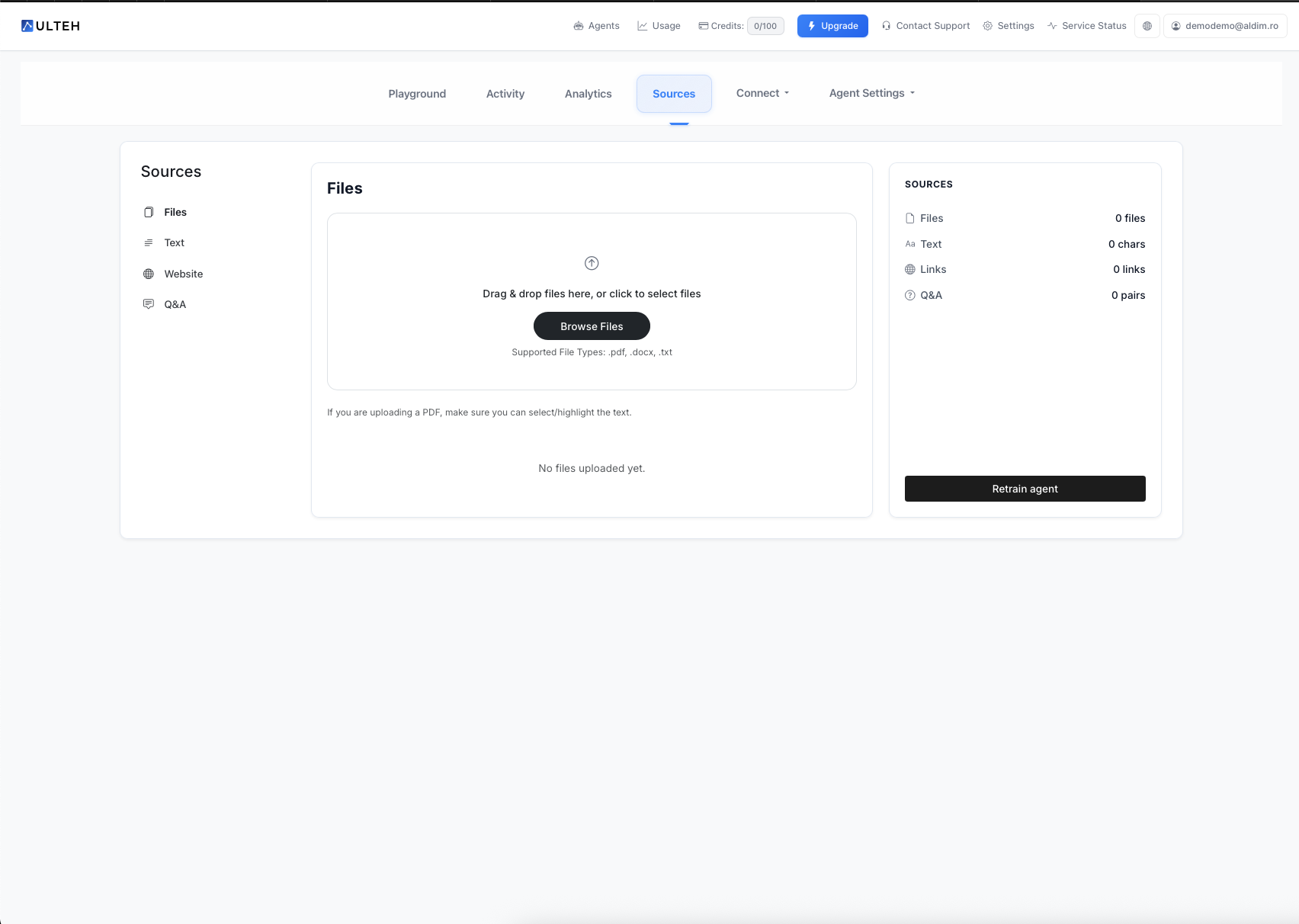Open the demodemo@aldim.ro account menu
This screenshot has width=1299, height=924.
click(1224, 26)
